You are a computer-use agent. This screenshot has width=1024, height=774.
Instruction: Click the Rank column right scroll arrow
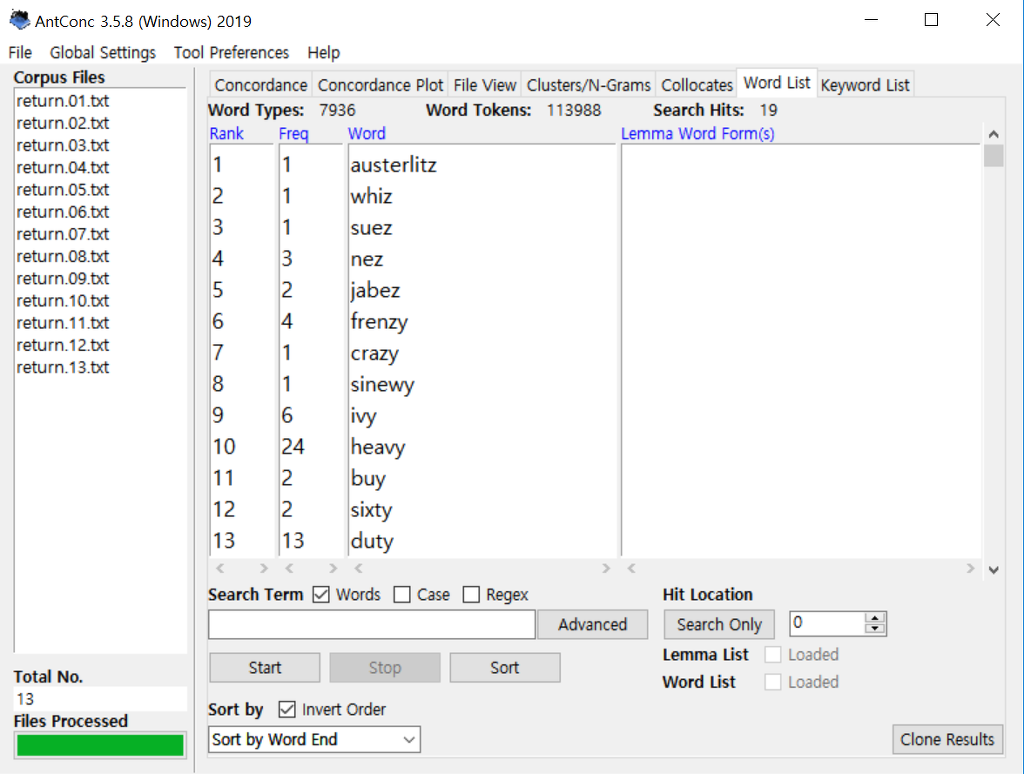tap(264, 568)
